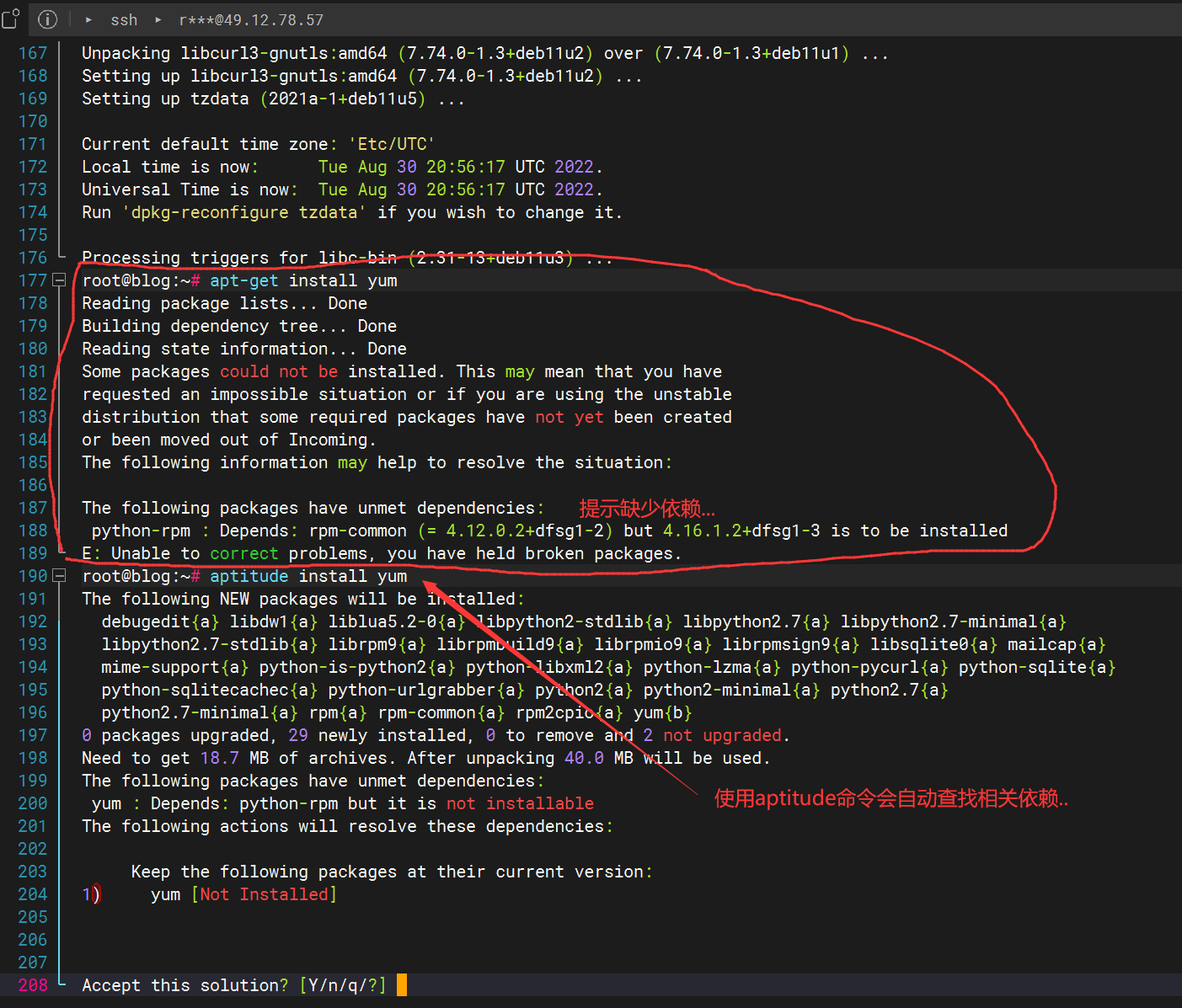Collapse the fold at line 190
The height and width of the screenshot is (1008, 1182).
coord(59,576)
